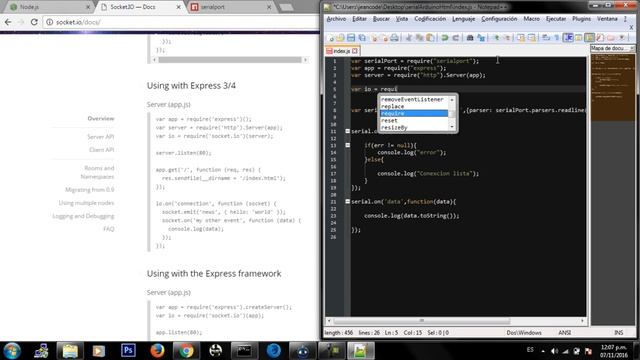
Task: Open Photoshop from the taskbar
Action: point(128,350)
